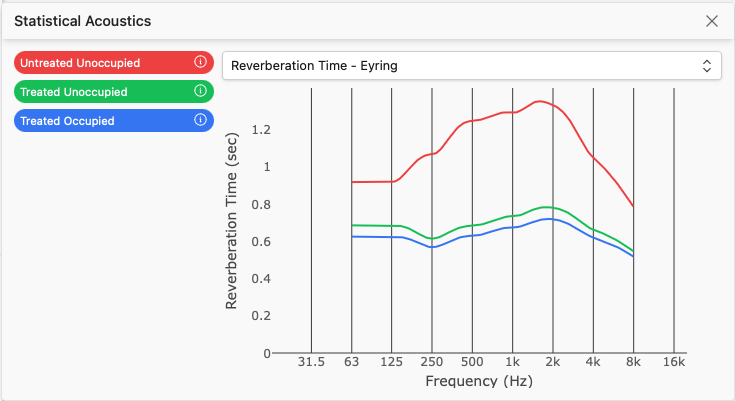This screenshot has width=735, height=401.
Task: Click the red curve on the chart
Action: click(x=472, y=122)
